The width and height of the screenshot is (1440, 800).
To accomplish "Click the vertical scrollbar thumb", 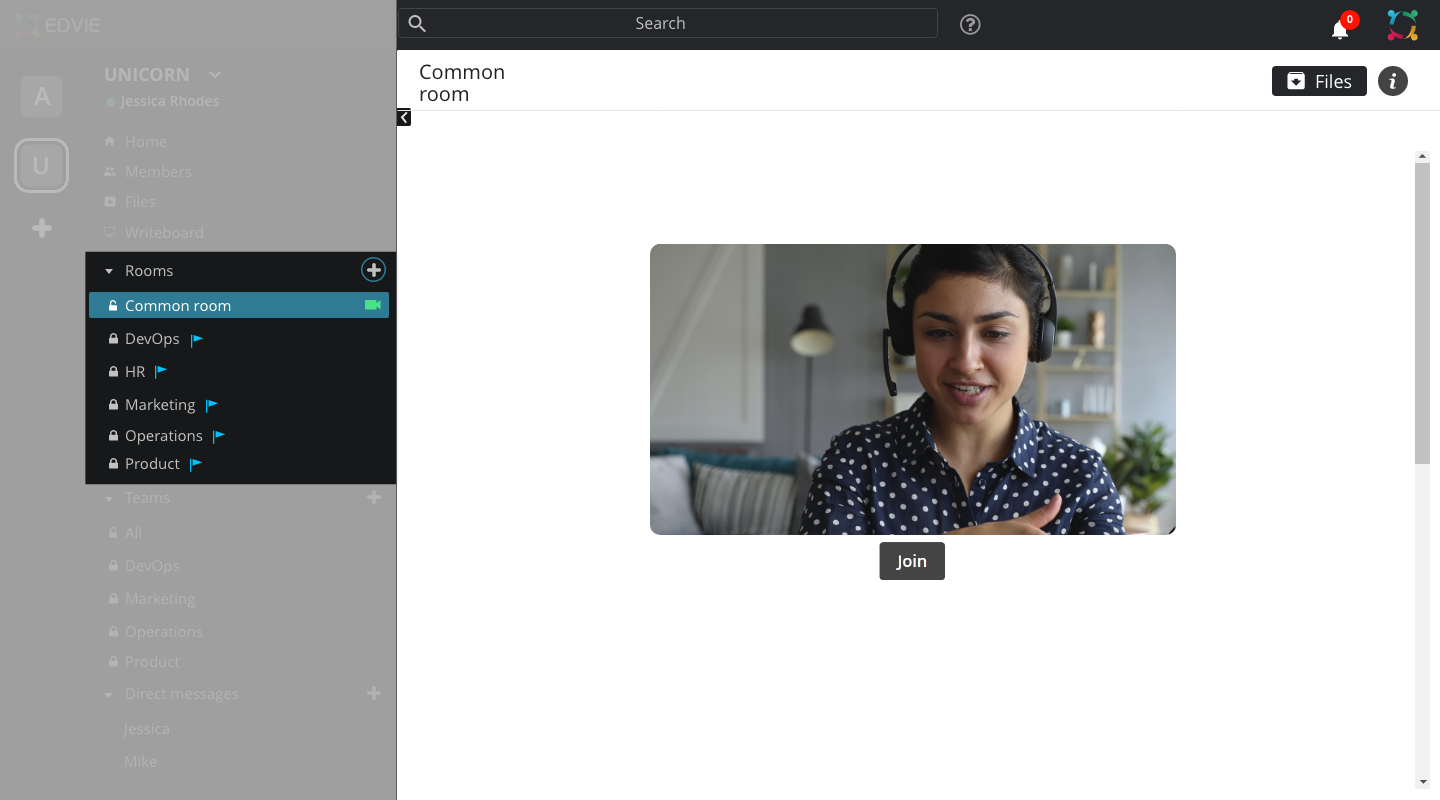I will pyautogui.click(x=1422, y=312).
